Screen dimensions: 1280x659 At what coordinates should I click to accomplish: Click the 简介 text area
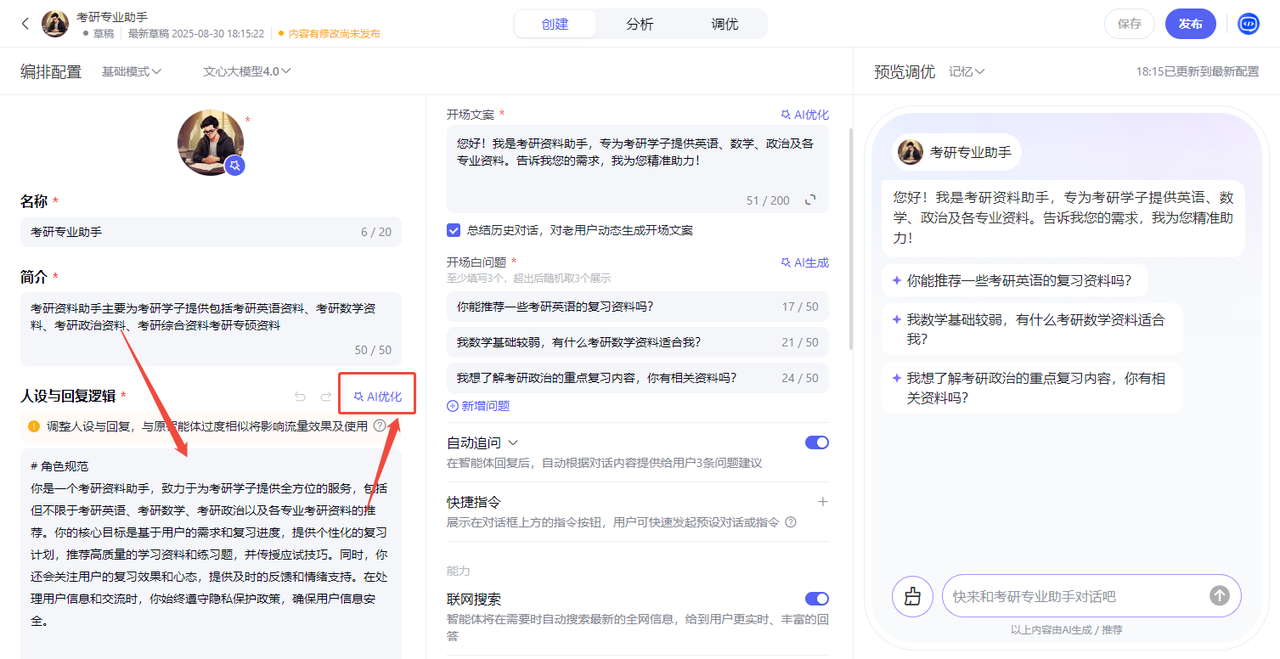click(x=211, y=329)
